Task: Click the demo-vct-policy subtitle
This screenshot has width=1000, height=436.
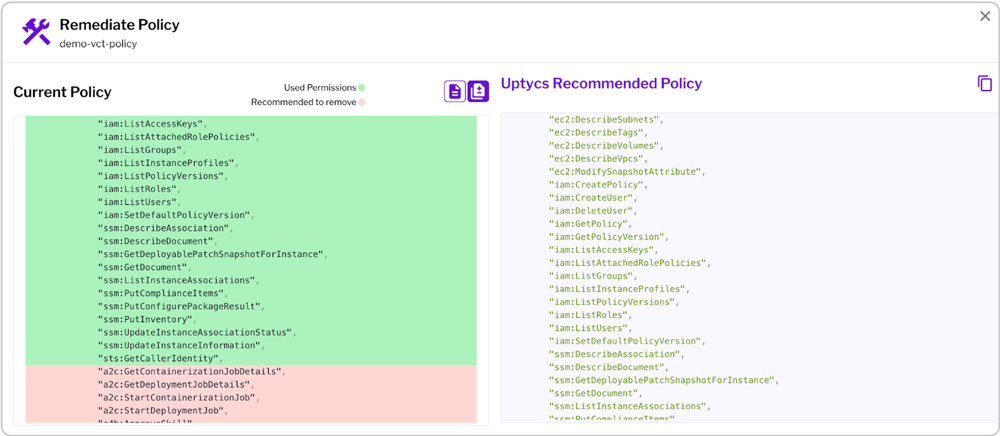Action: [98, 44]
